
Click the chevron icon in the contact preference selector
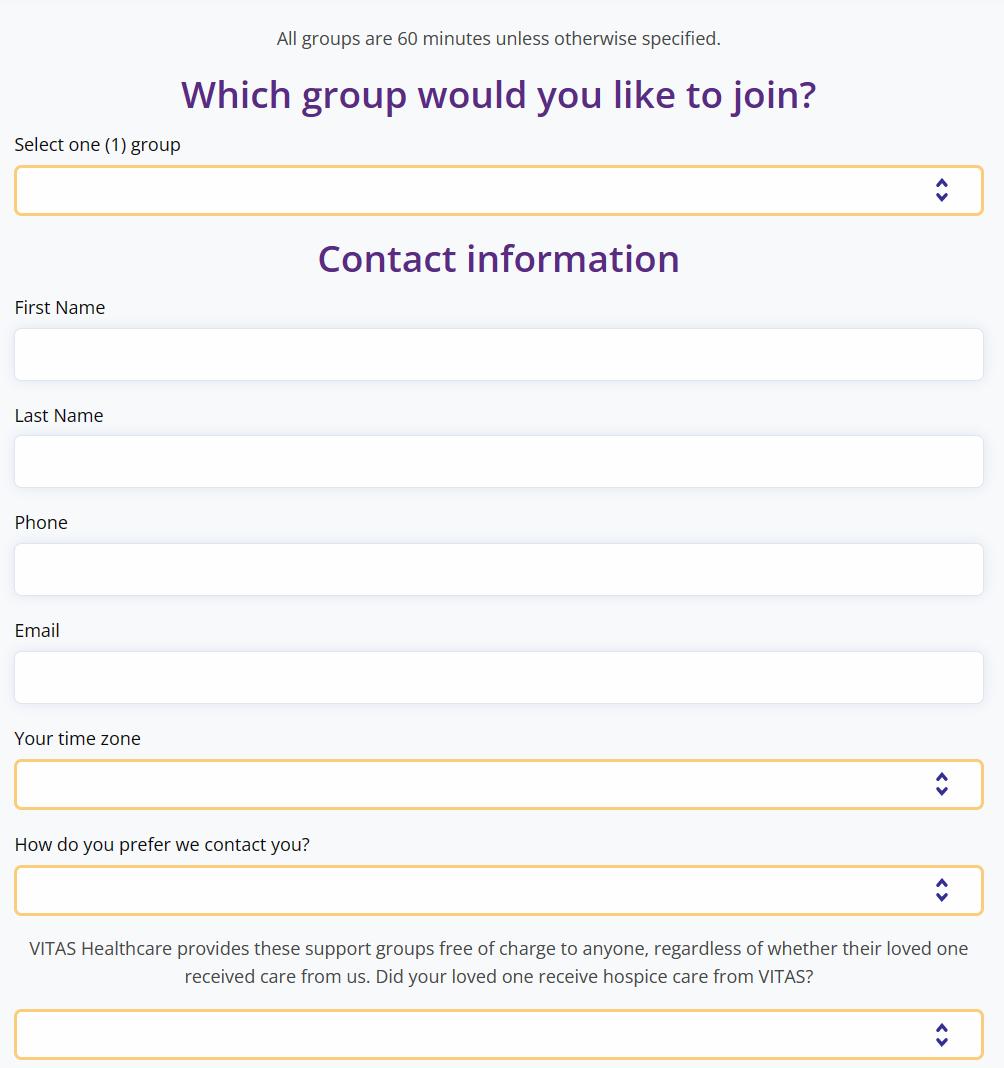(941, 891)
